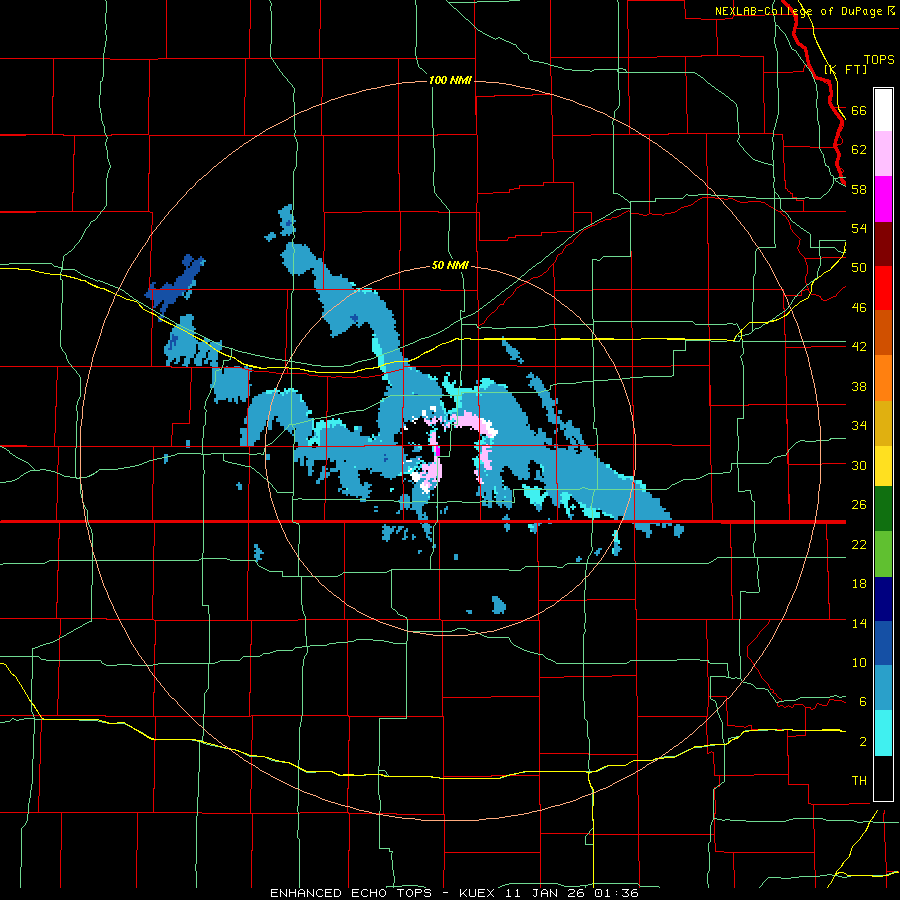
Task: Click the 22 legend value
Action: coord(859,544)
